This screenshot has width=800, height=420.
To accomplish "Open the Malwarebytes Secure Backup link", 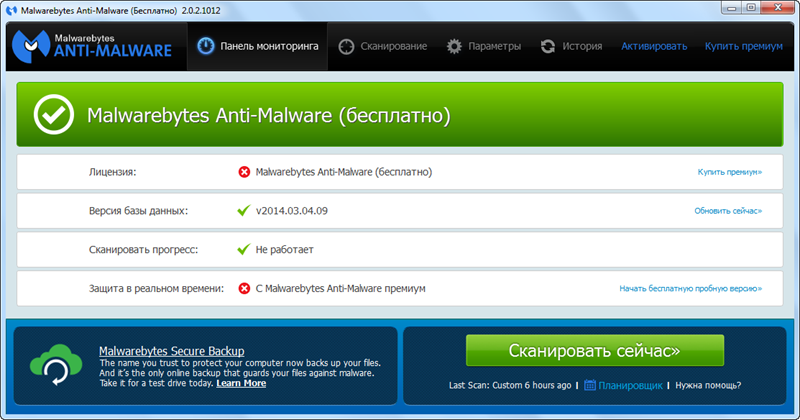I will click(x=171, y=351).
